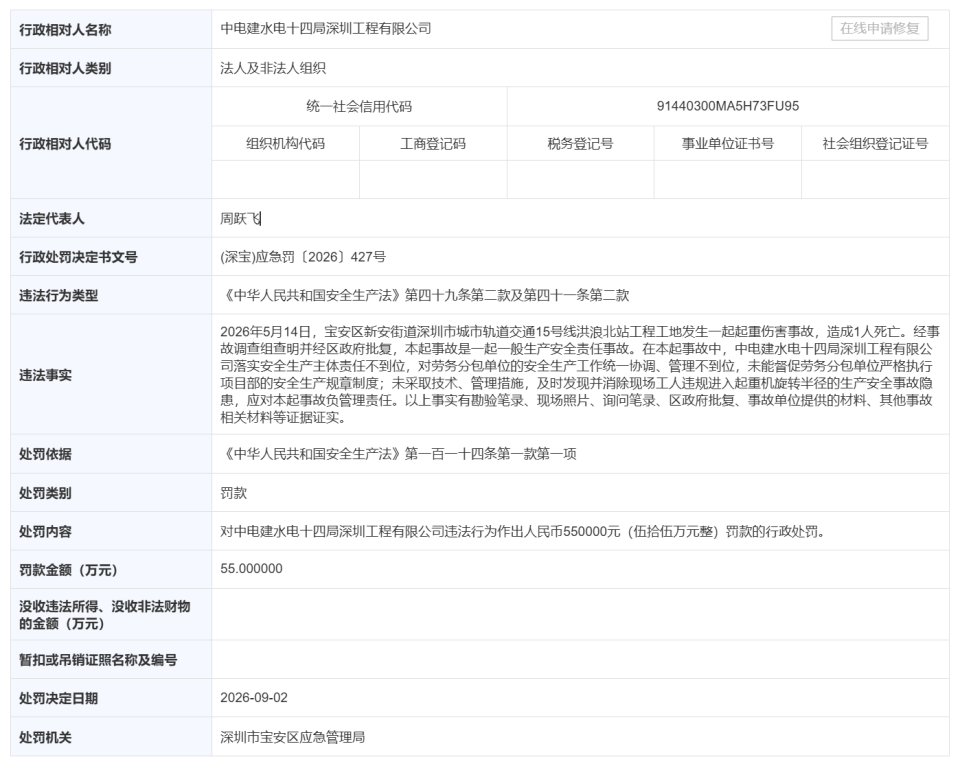Click the legal representative name 周跃飞

point(241,219)
